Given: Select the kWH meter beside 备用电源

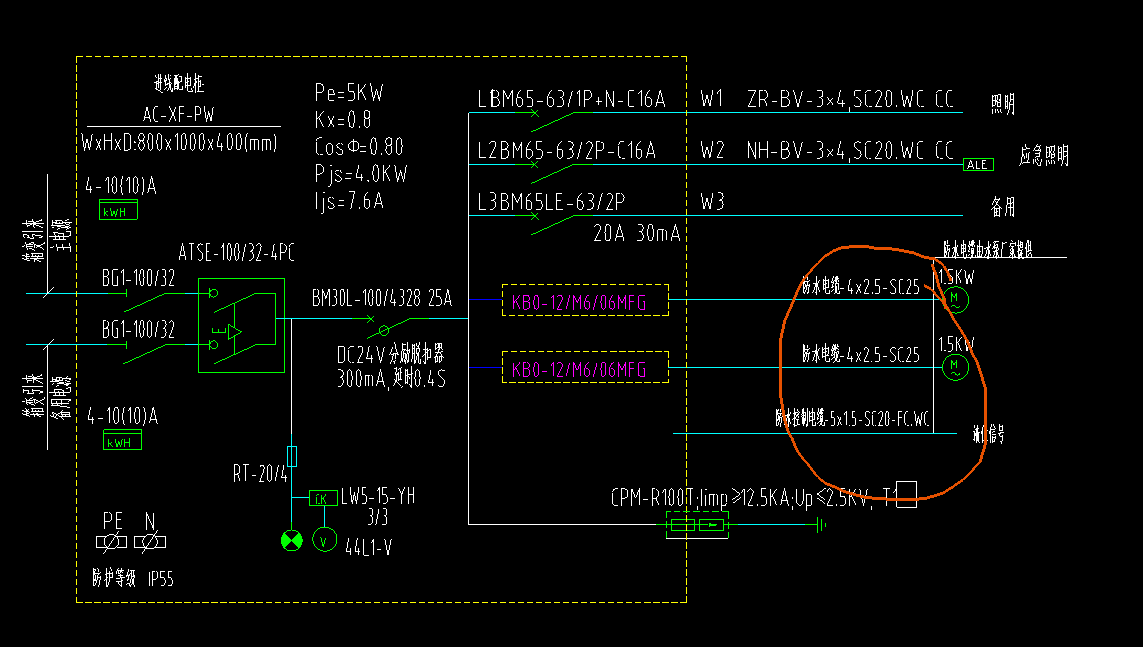Looking at the screenshot, I should (x=122, y=441).
